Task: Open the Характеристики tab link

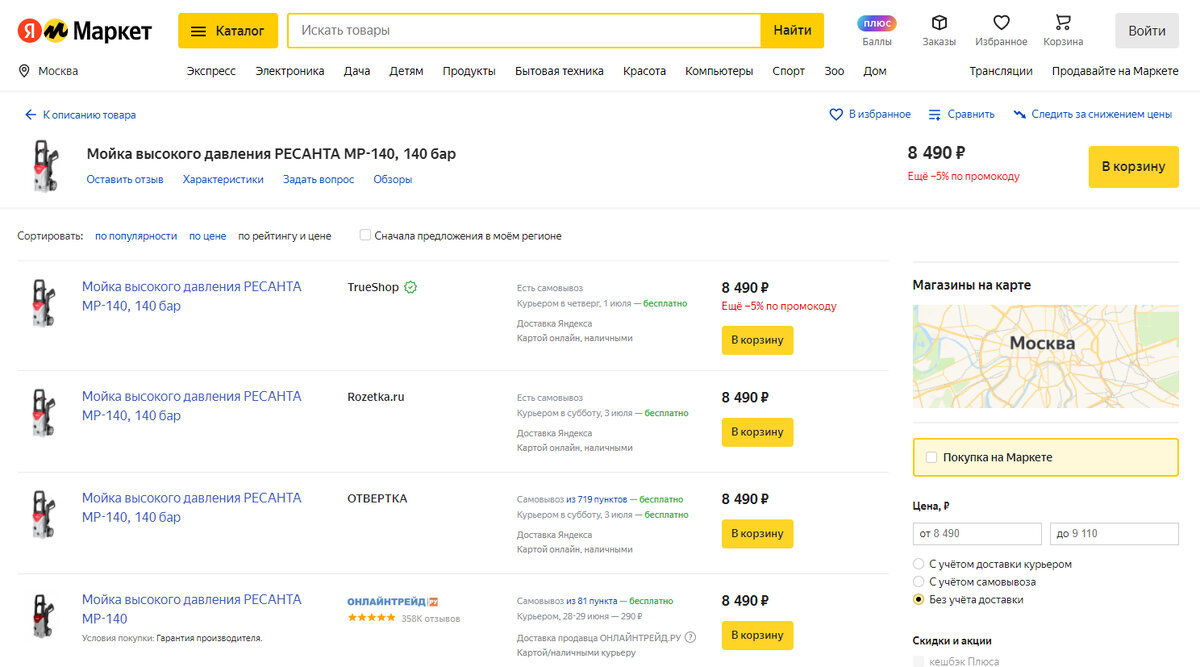Action: (223, 180)
